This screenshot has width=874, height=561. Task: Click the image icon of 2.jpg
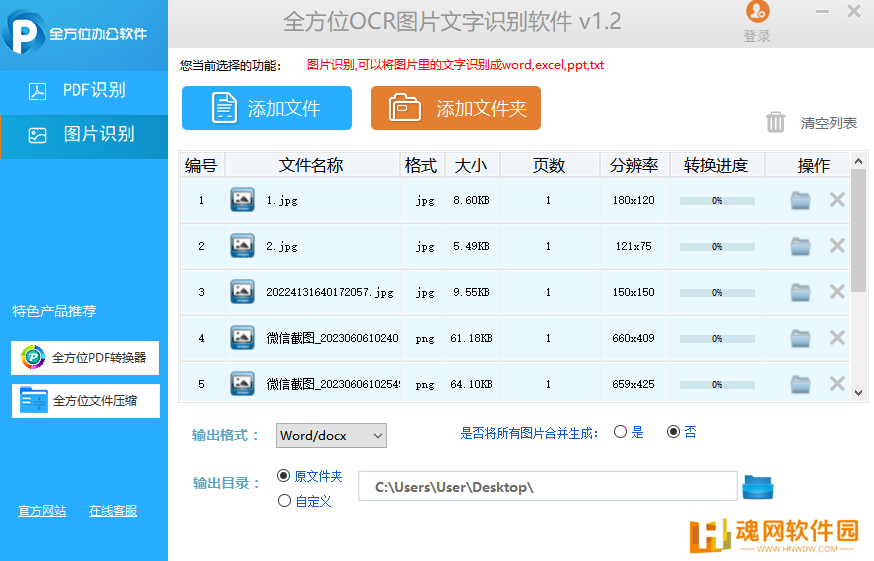[x=242, y=245]
